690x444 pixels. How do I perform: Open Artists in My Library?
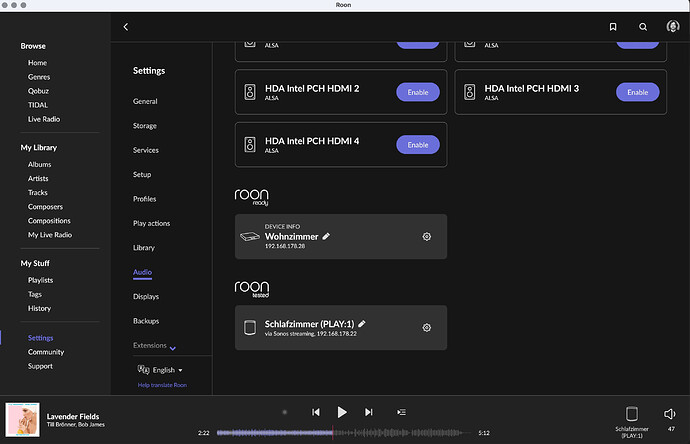click(x=38, y=179)
